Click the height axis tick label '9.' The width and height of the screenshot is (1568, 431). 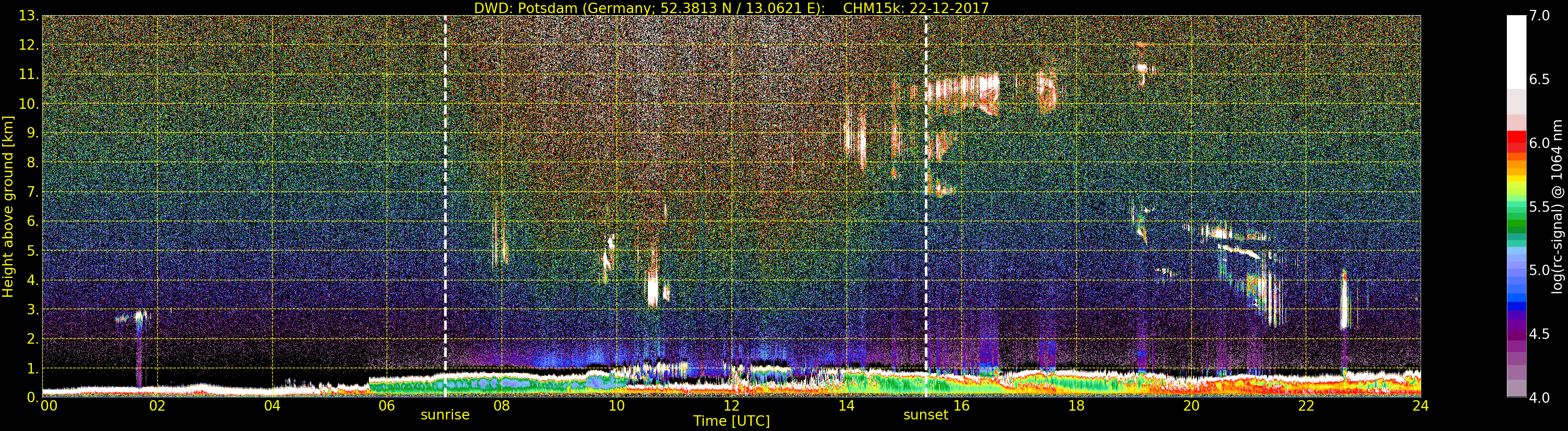click(x=33, y=133)
